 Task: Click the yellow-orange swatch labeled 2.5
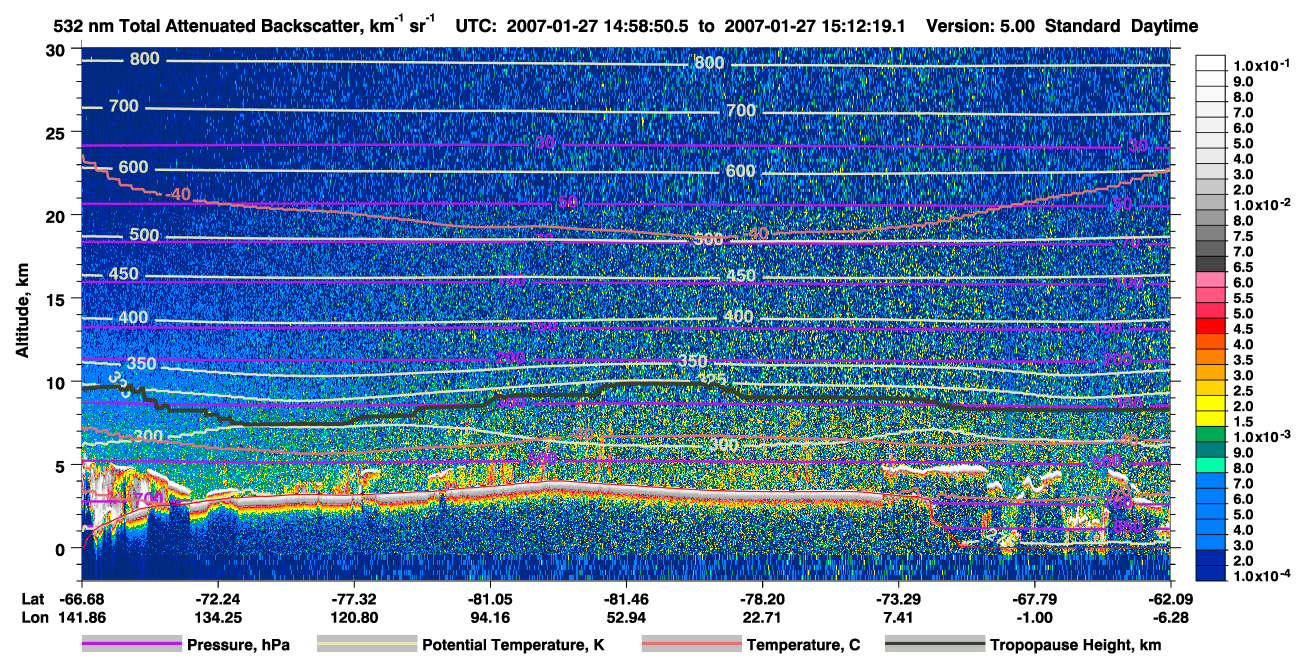click(1210, 386)
